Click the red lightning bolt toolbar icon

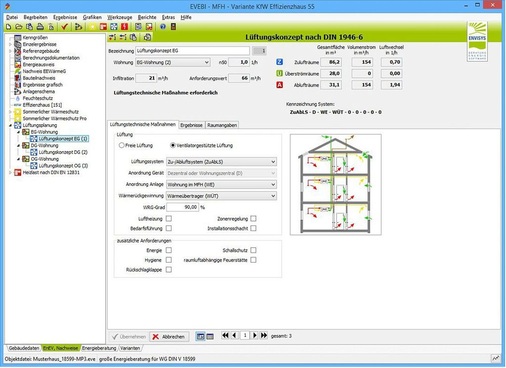pyautogui.click(x=125, y=27)
